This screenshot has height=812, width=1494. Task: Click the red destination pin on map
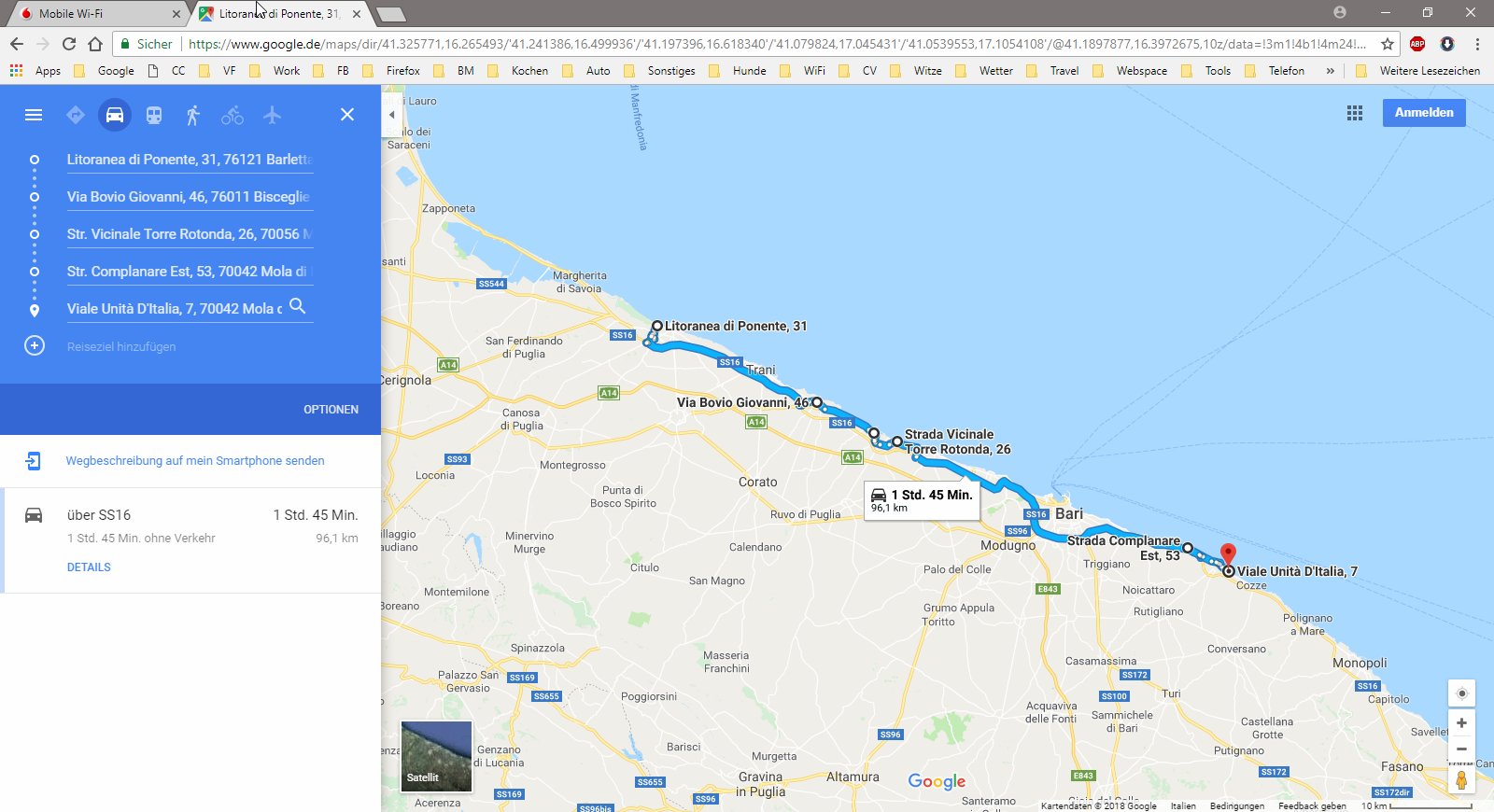pyautogui.click(x=1229, y=553)
